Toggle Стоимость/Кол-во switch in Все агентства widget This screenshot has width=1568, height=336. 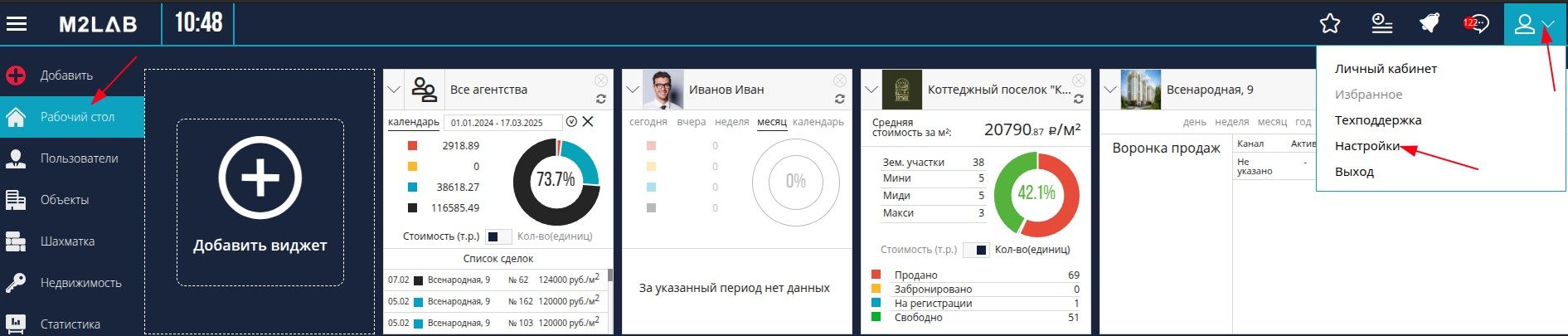tap(498, 236)
